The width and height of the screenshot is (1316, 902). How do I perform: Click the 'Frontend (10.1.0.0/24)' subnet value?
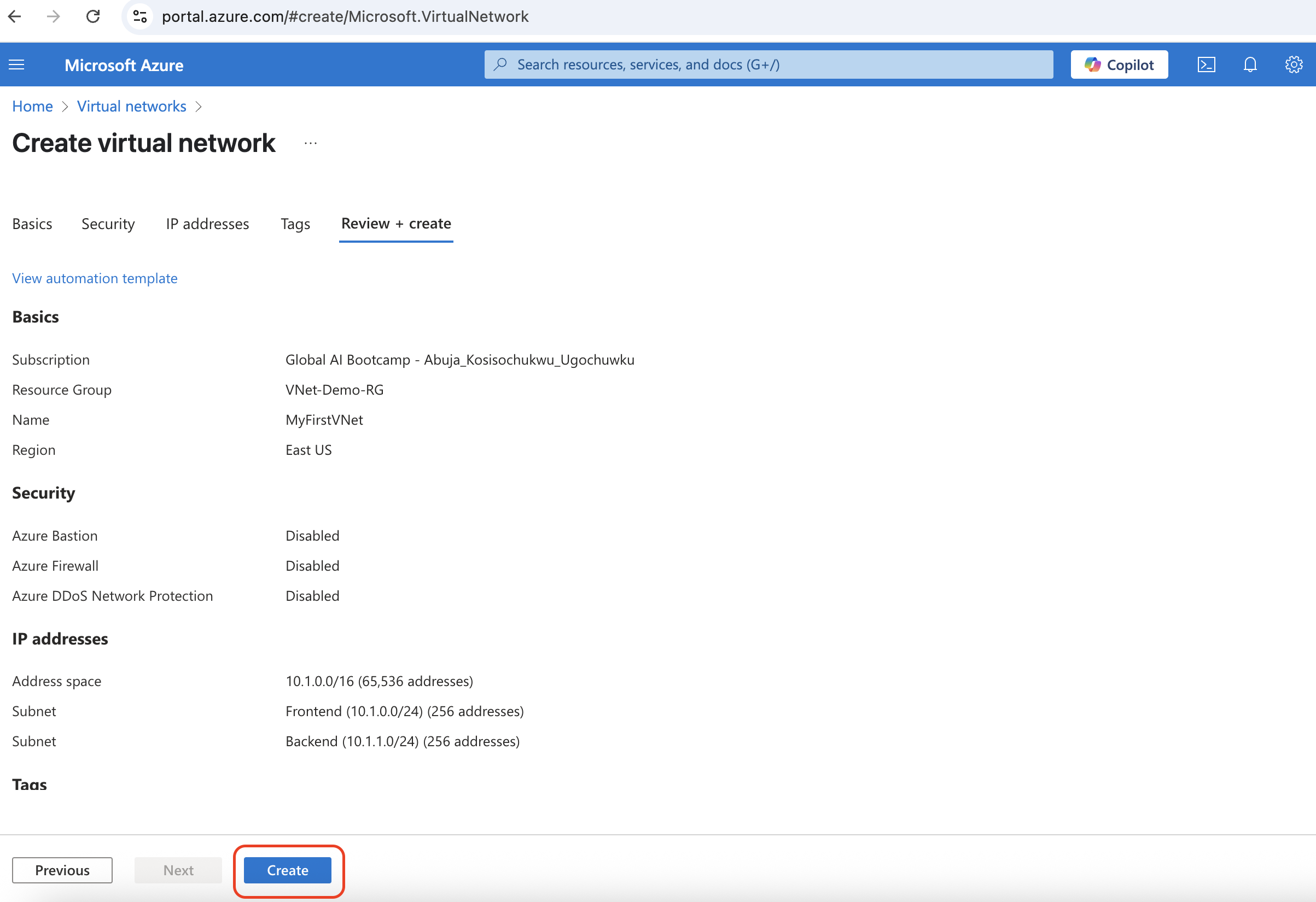pyautogui.click(x=404, y=711)
